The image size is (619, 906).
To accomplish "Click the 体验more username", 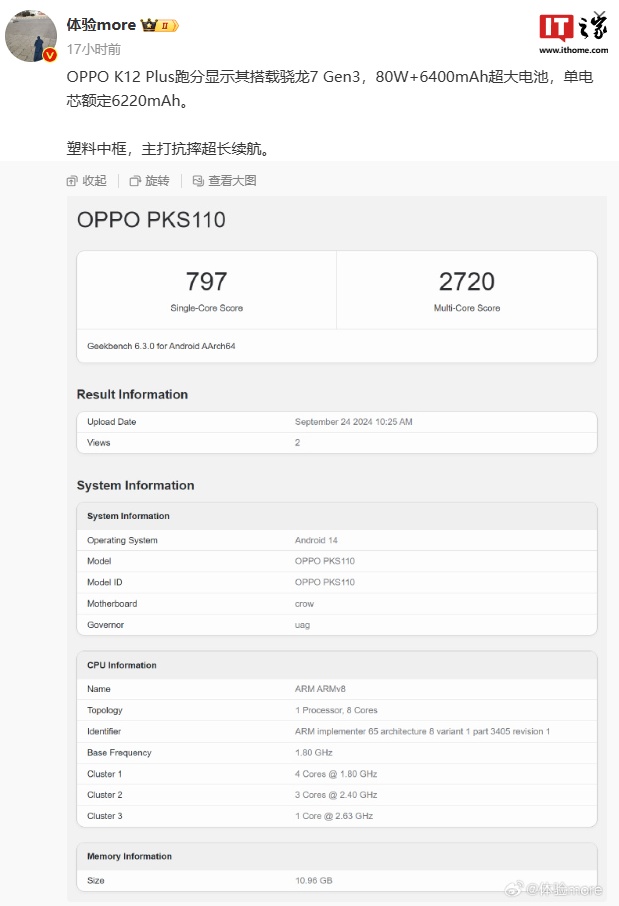I will pyautogui.click(x=101, y=25).
